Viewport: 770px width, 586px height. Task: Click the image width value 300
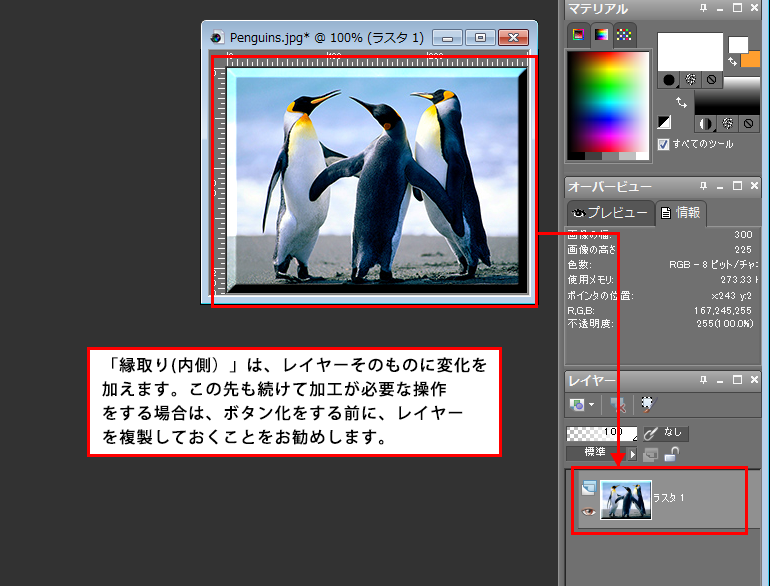(743, 235)
